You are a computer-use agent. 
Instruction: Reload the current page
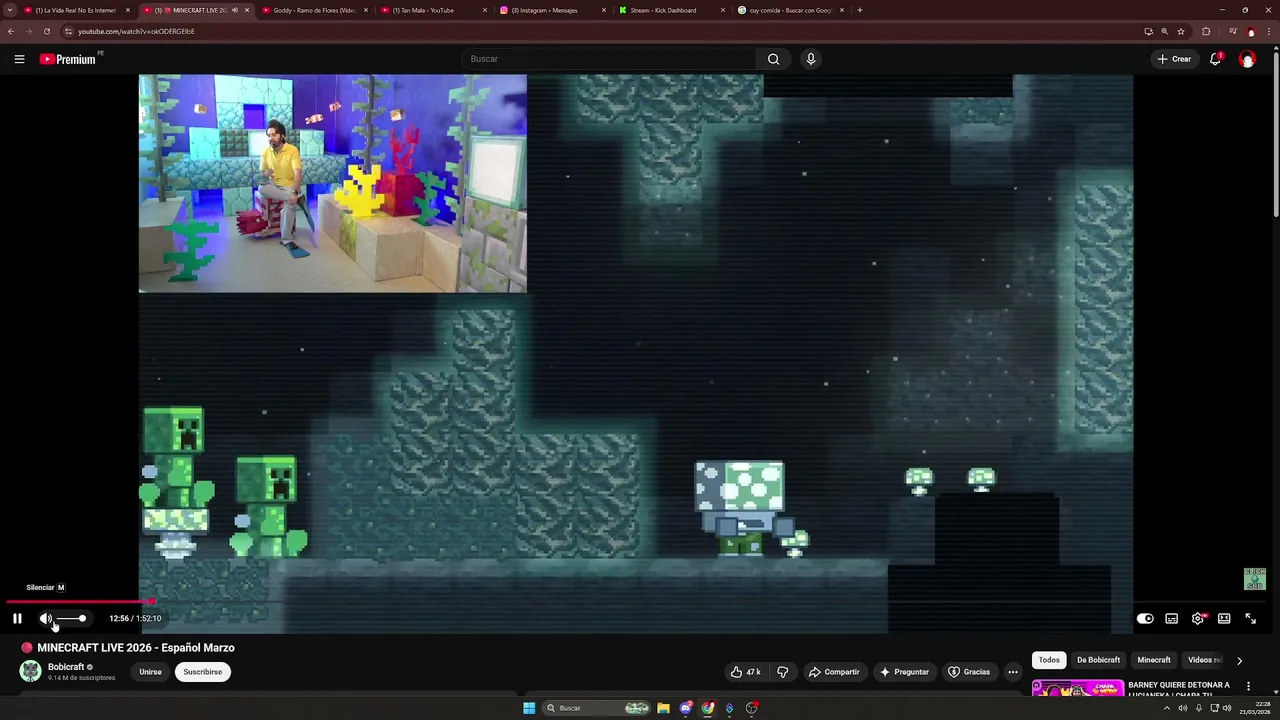click(46, 31)
